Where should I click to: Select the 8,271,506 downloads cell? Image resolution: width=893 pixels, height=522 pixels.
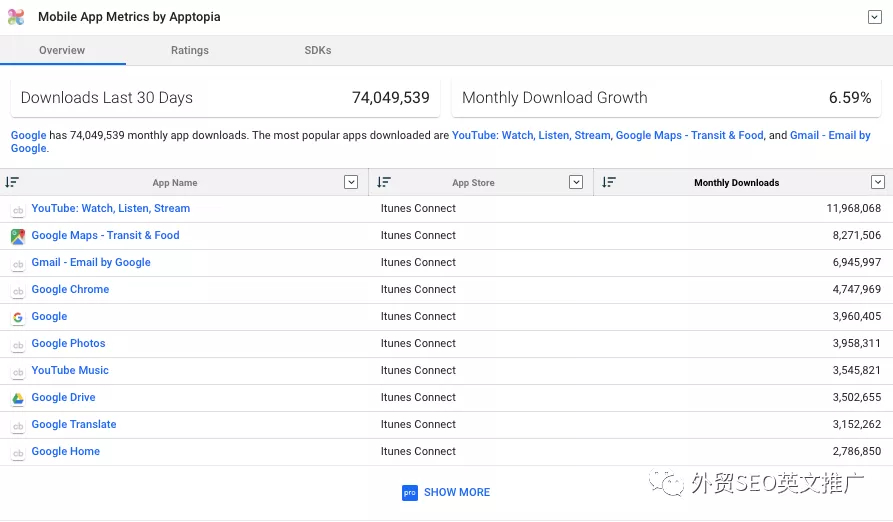tap(857, 235)
